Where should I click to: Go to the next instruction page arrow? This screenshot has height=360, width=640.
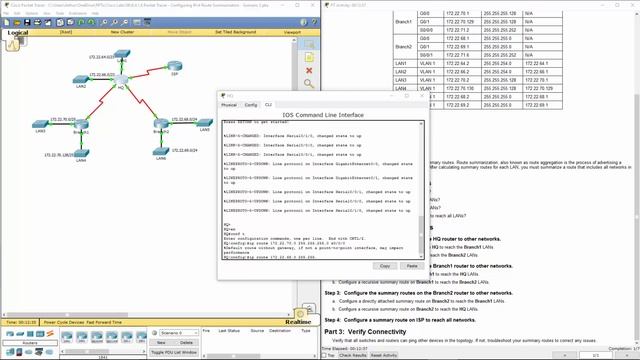coord(627,356)
